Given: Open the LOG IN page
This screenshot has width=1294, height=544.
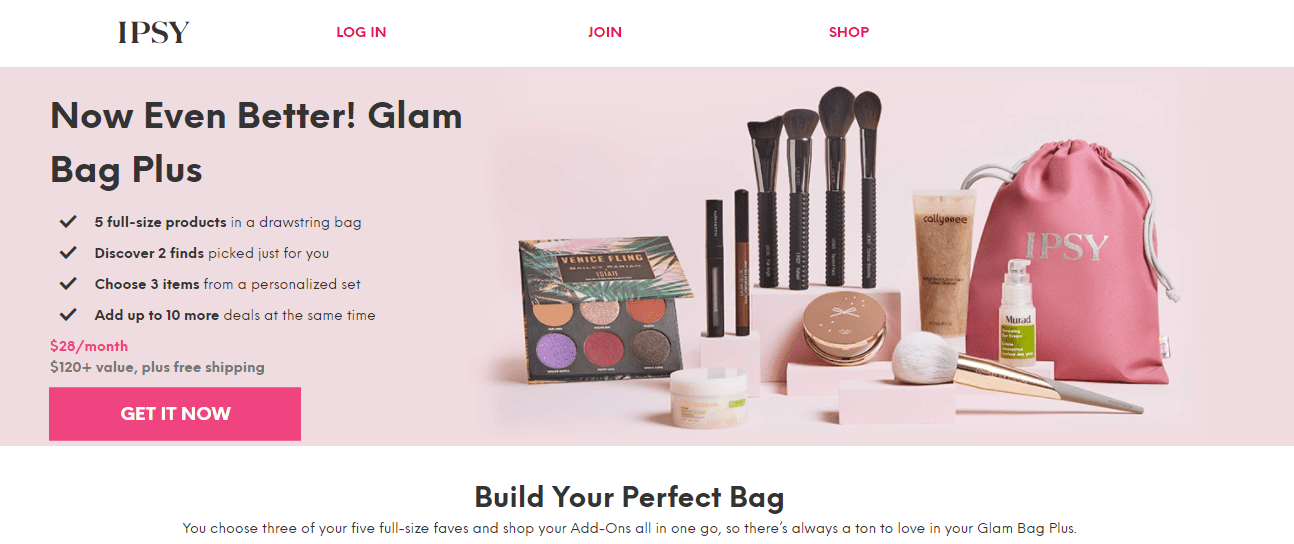Looking at the screenshot, I should pyautogui.click(x=361, y=32).
